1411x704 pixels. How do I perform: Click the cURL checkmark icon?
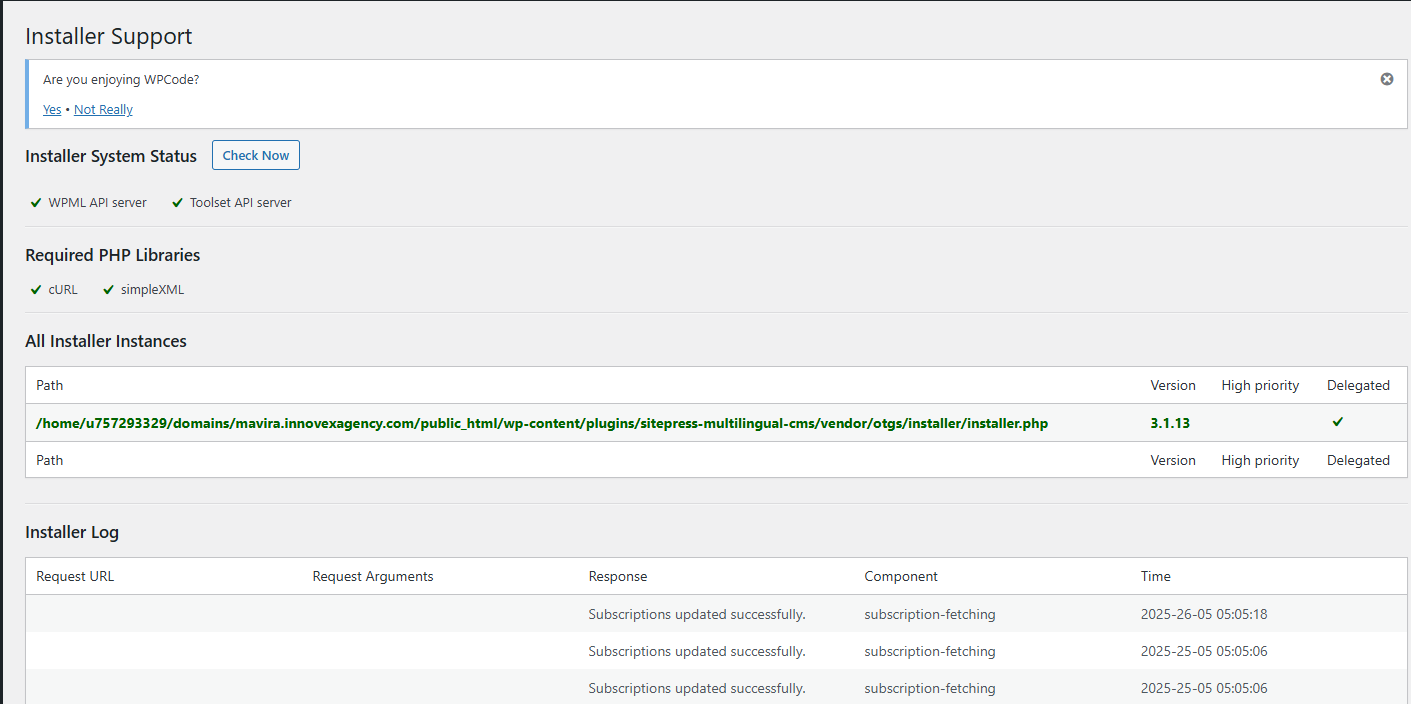(x=36, y=291)
